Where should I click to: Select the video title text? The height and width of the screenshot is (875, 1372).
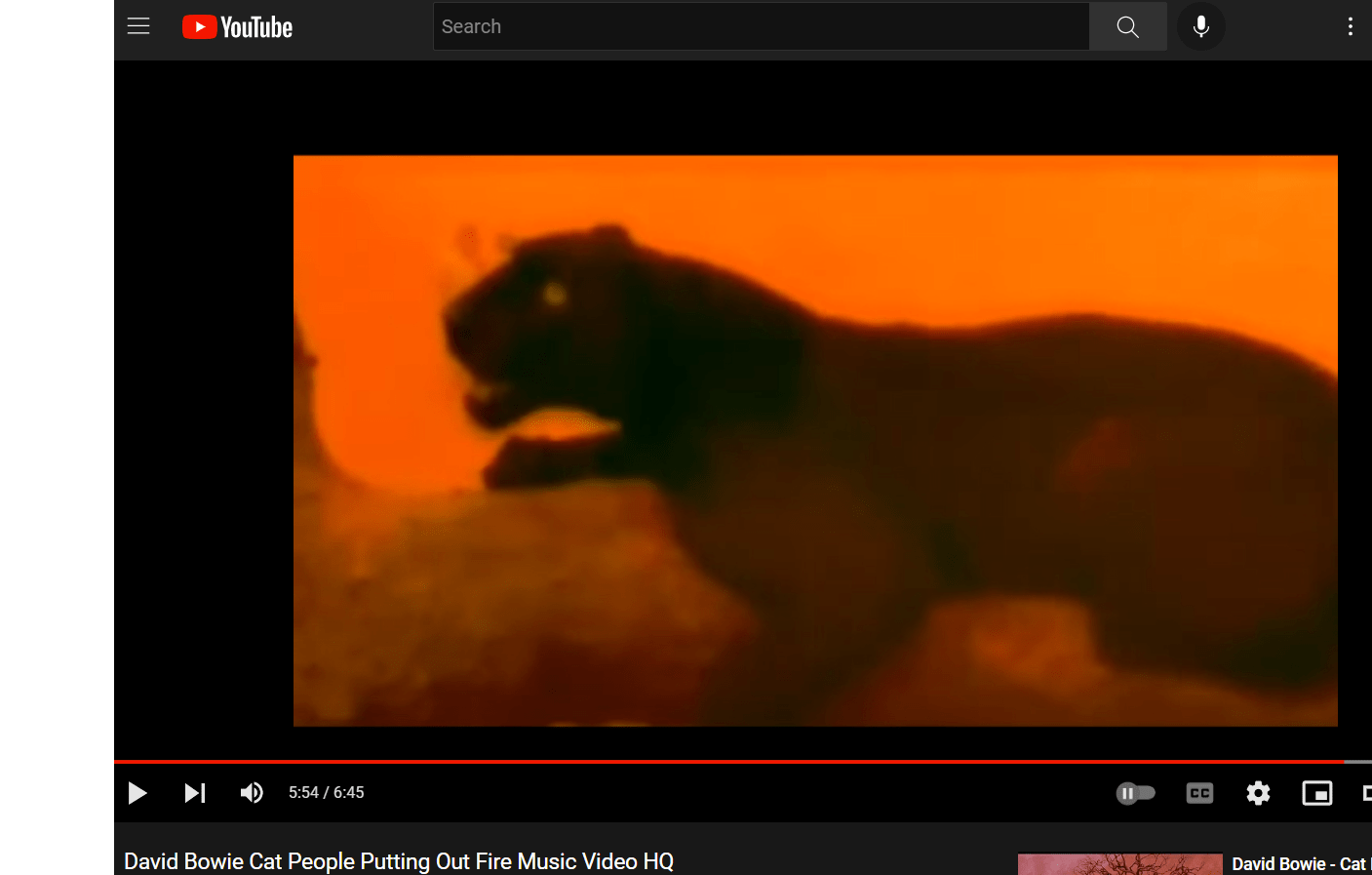click(x=399, y=861)
